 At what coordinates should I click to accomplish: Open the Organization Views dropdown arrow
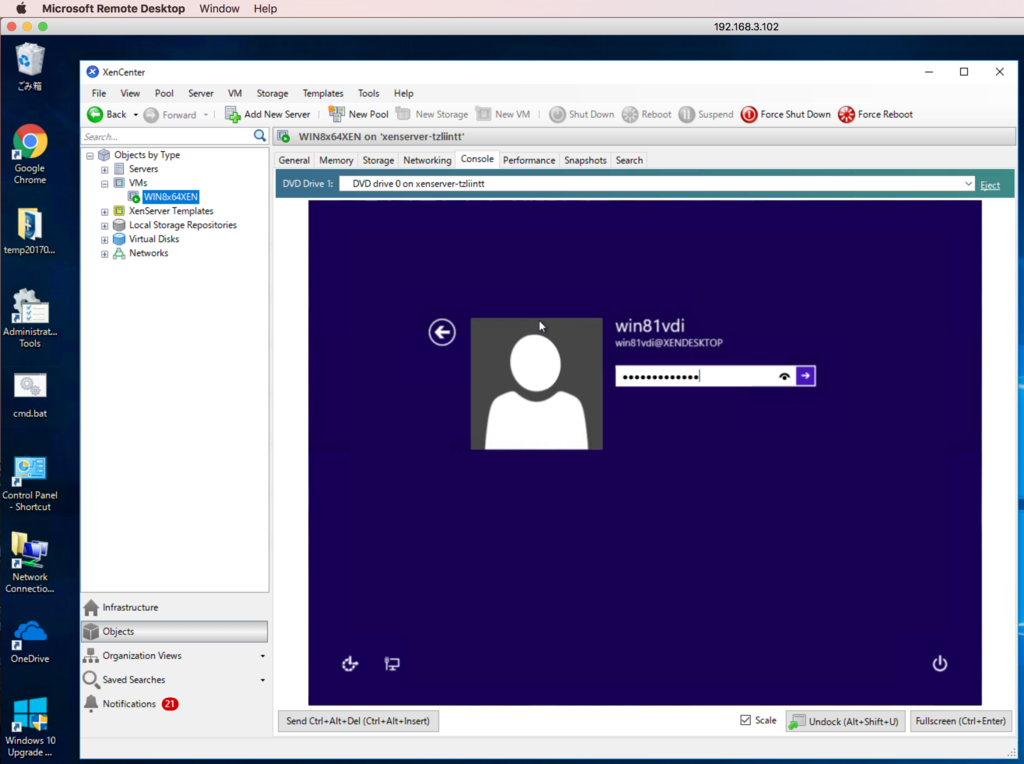coord(263,656)
